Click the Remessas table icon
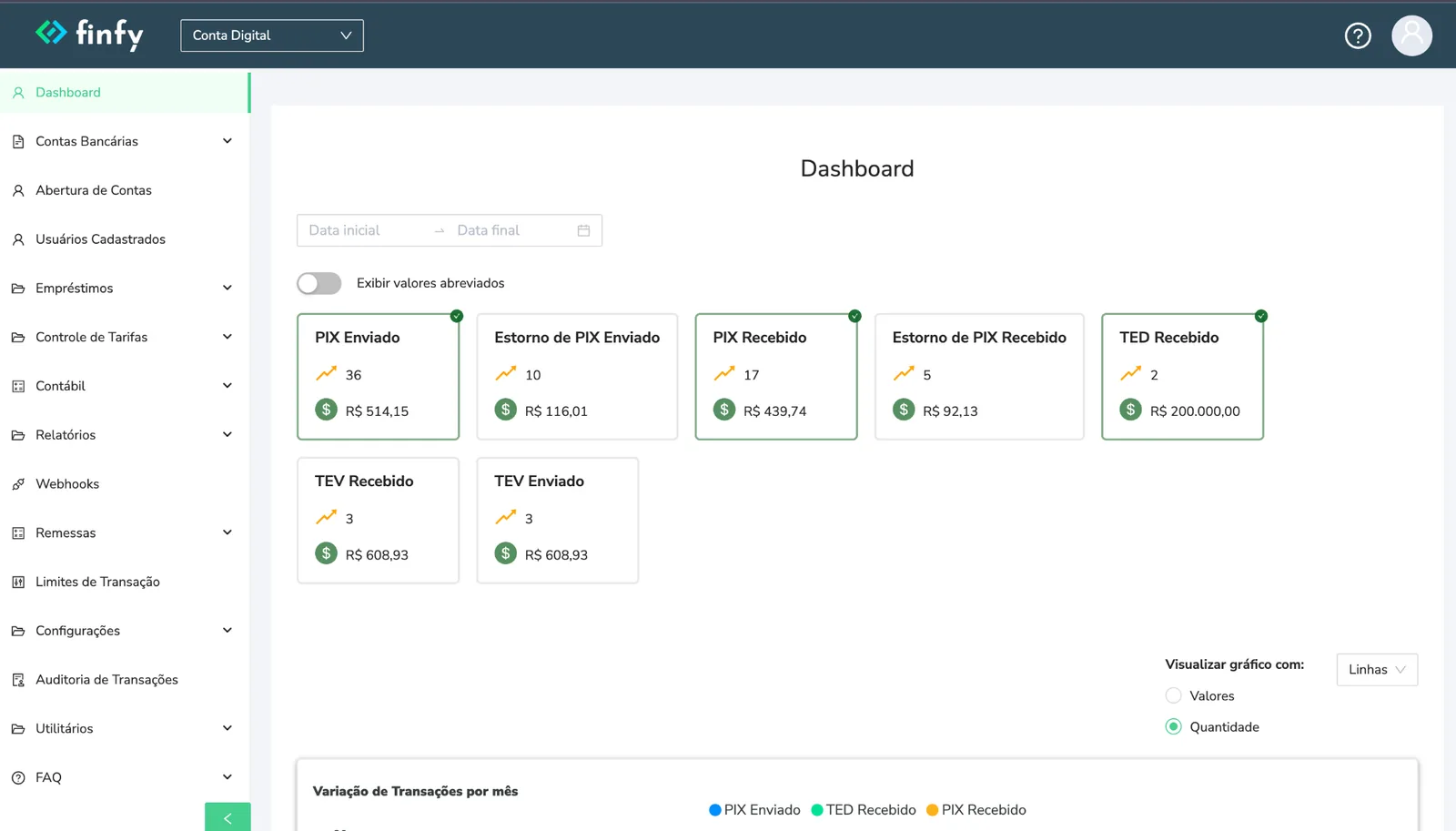This screenshot has width=1456, height=831. pos(18,533)
